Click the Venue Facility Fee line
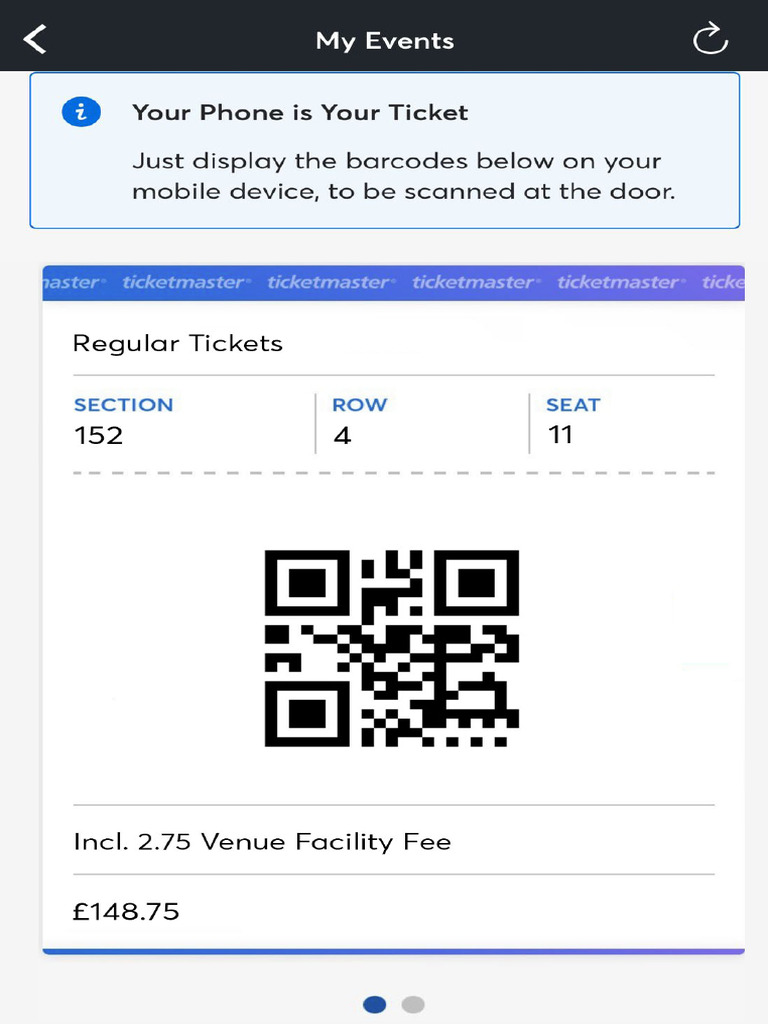768x1024 pixels. coord(262,842)
